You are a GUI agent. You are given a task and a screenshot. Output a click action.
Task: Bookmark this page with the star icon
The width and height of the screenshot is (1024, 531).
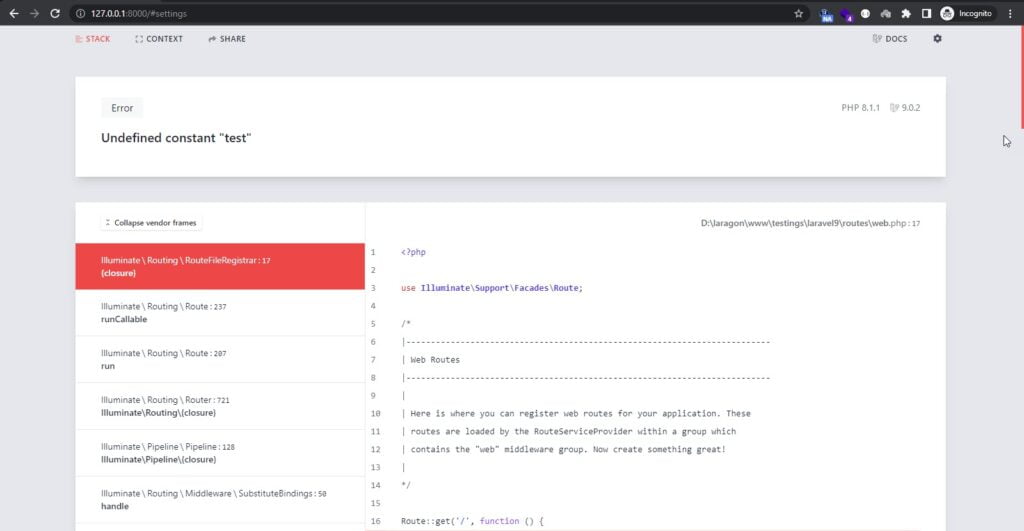pos(798,13)
